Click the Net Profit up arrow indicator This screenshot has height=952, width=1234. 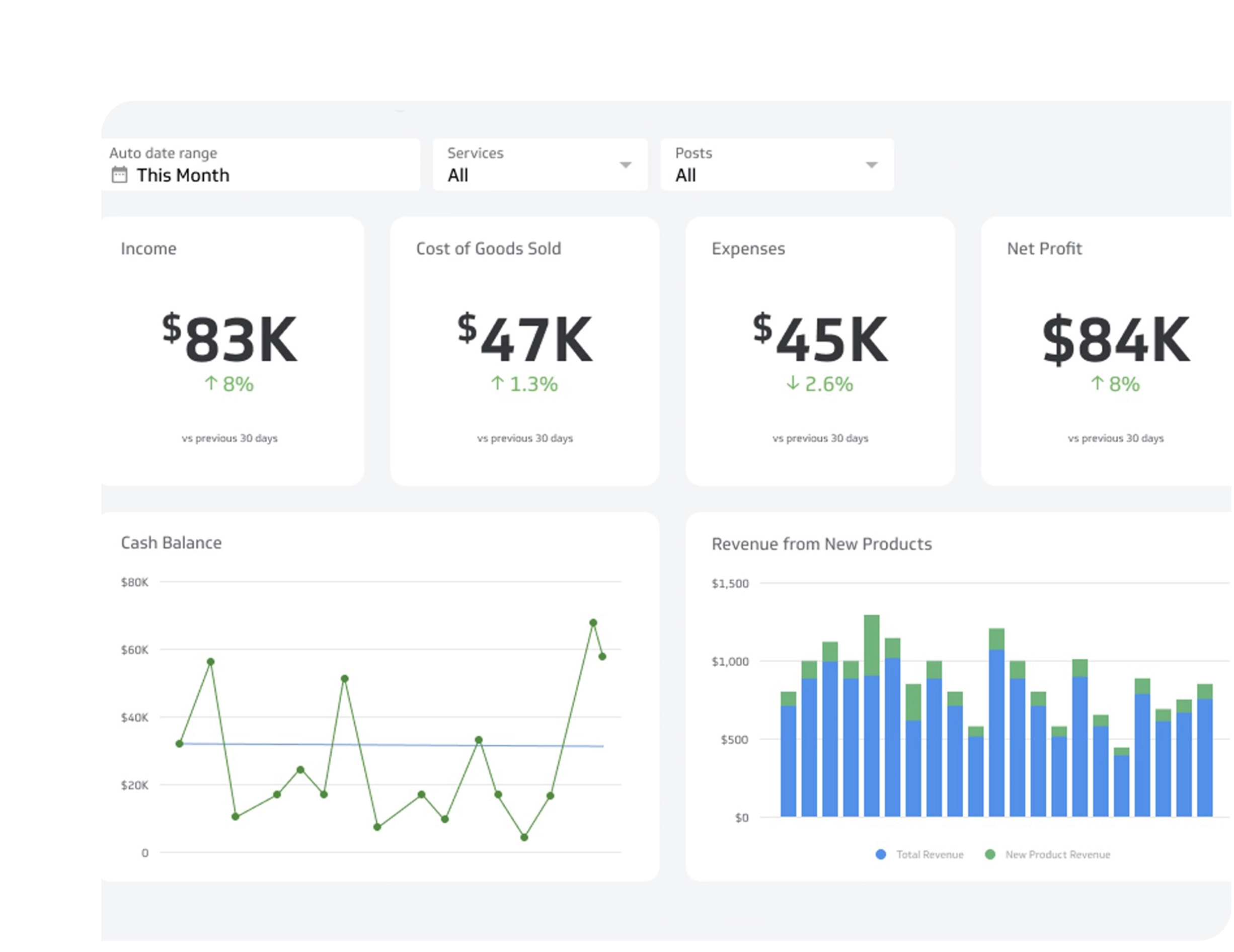point(1097,383)
